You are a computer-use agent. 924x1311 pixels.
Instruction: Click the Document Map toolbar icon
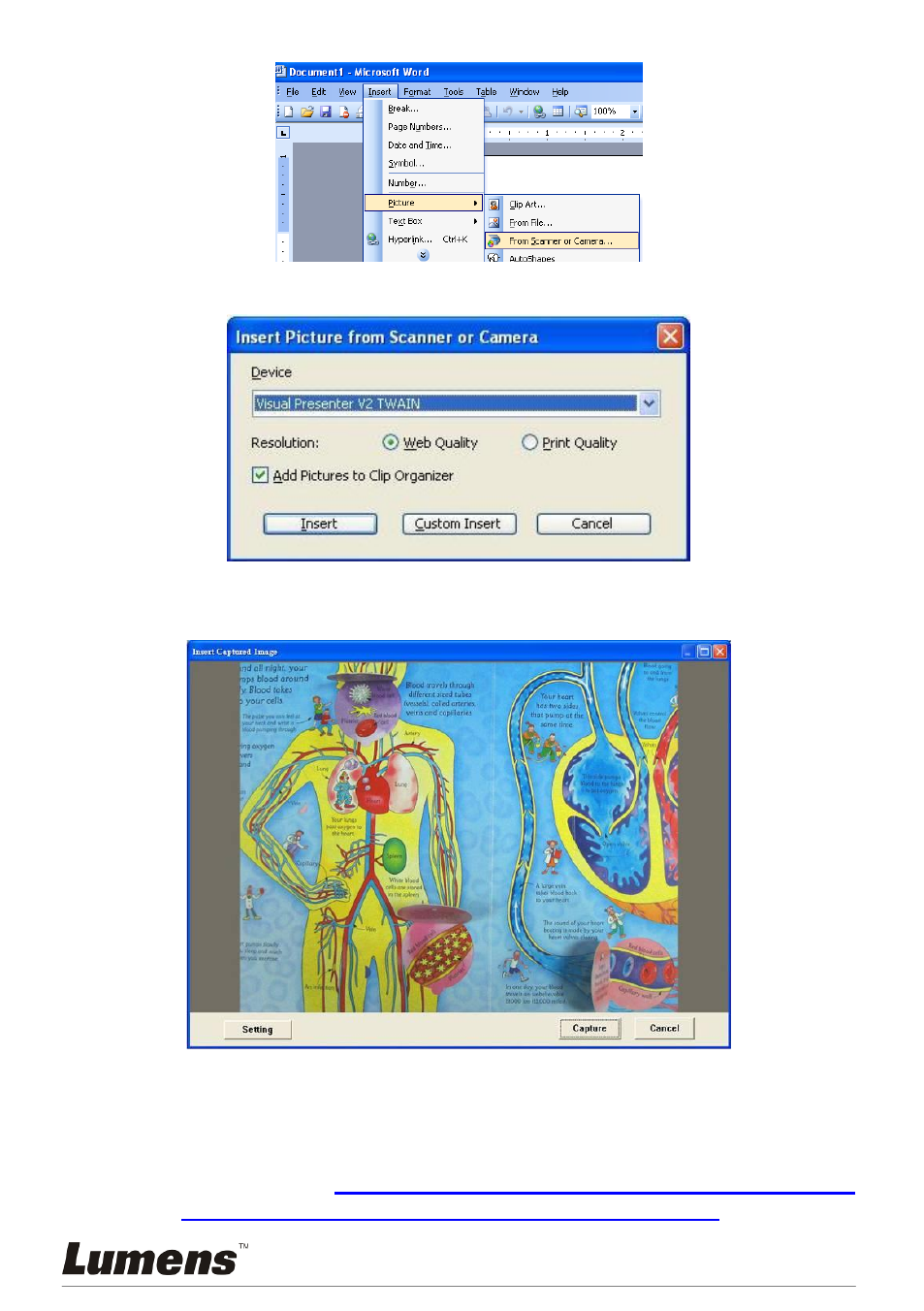[x=581, y=112]
